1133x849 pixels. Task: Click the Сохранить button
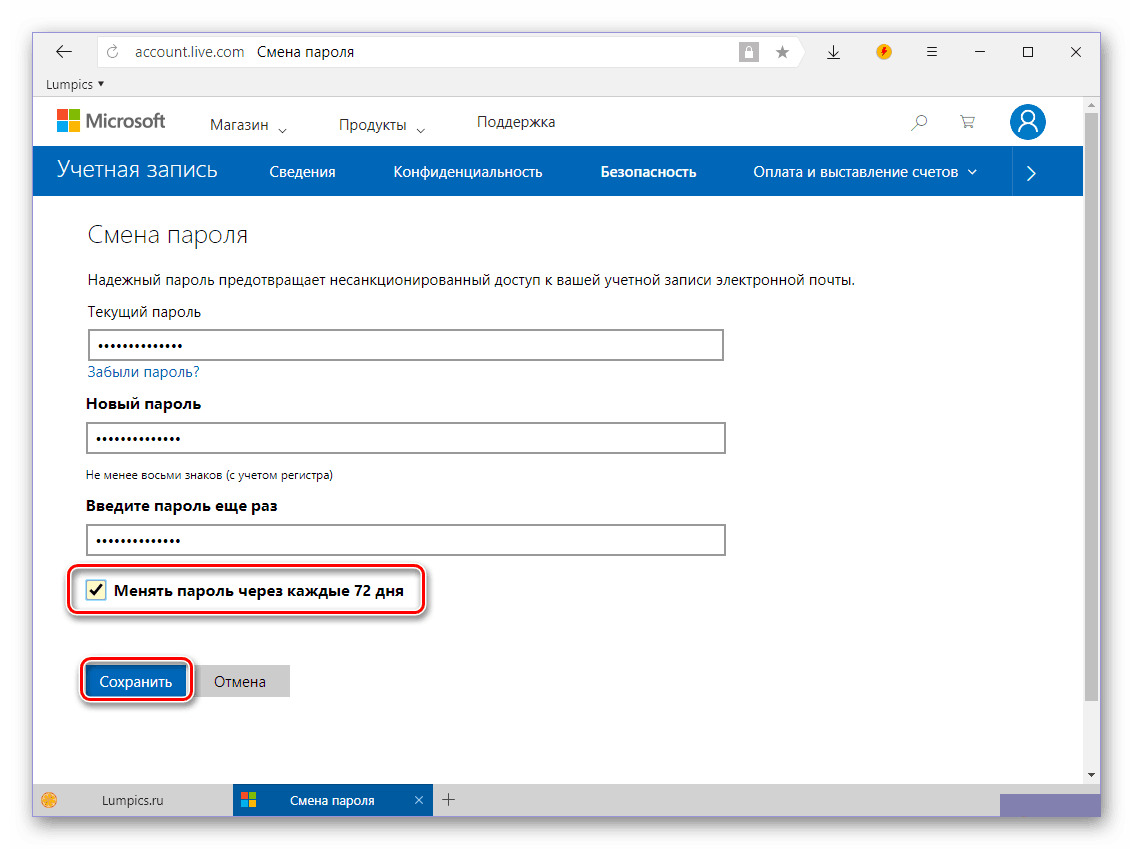point(136,682)
